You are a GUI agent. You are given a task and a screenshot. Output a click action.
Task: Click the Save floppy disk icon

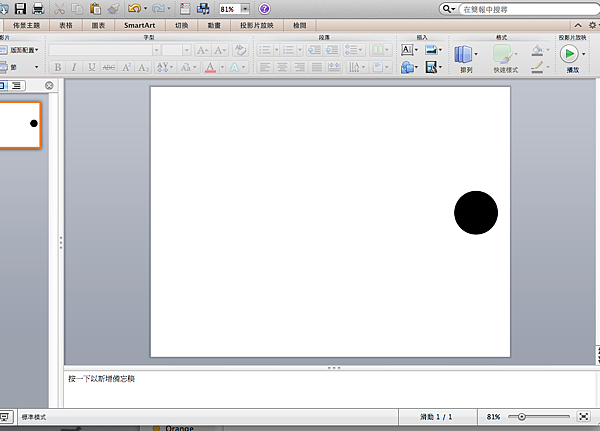(20, 8)
